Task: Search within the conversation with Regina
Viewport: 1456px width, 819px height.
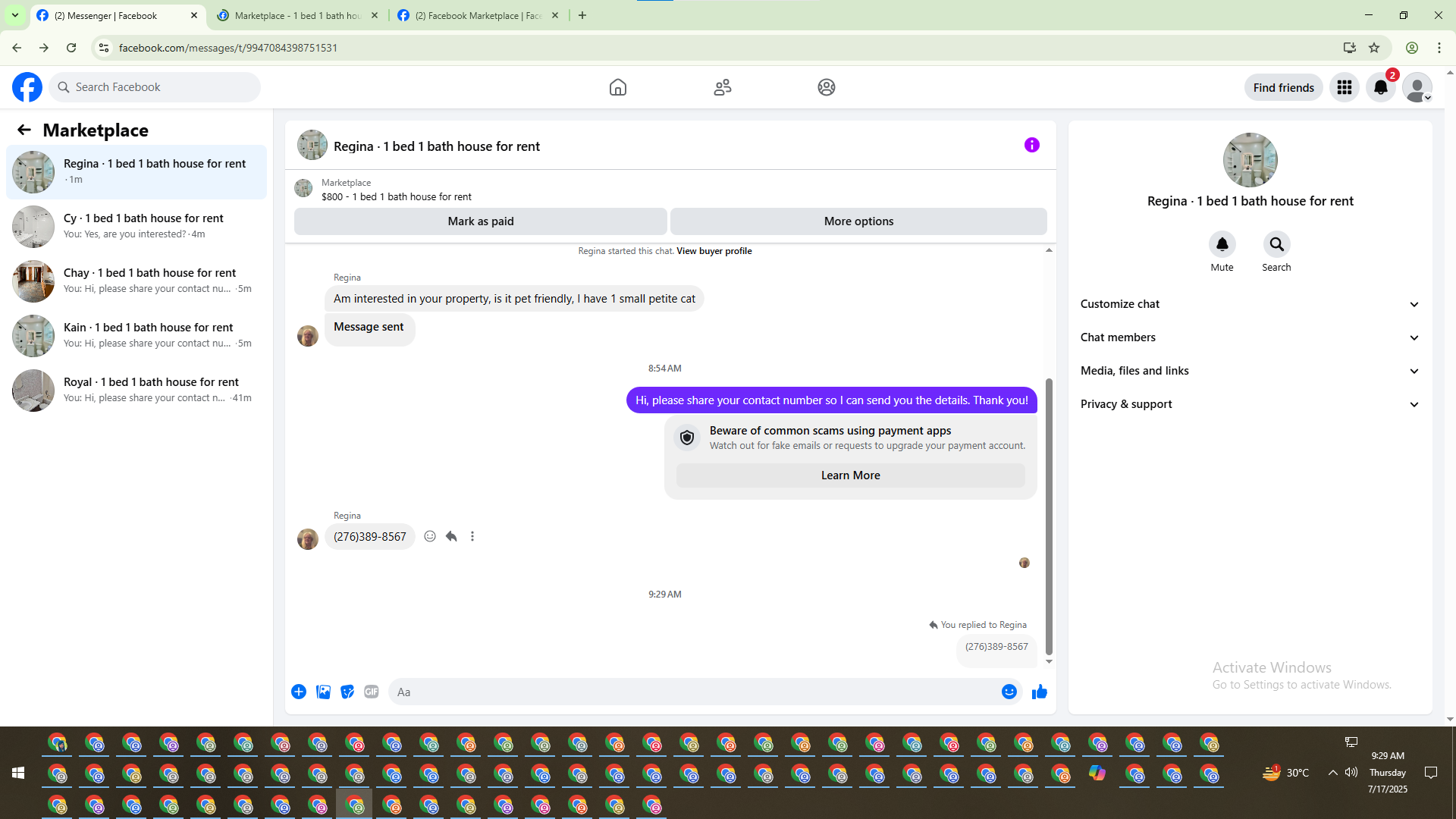Action: tap(1277, 244)
